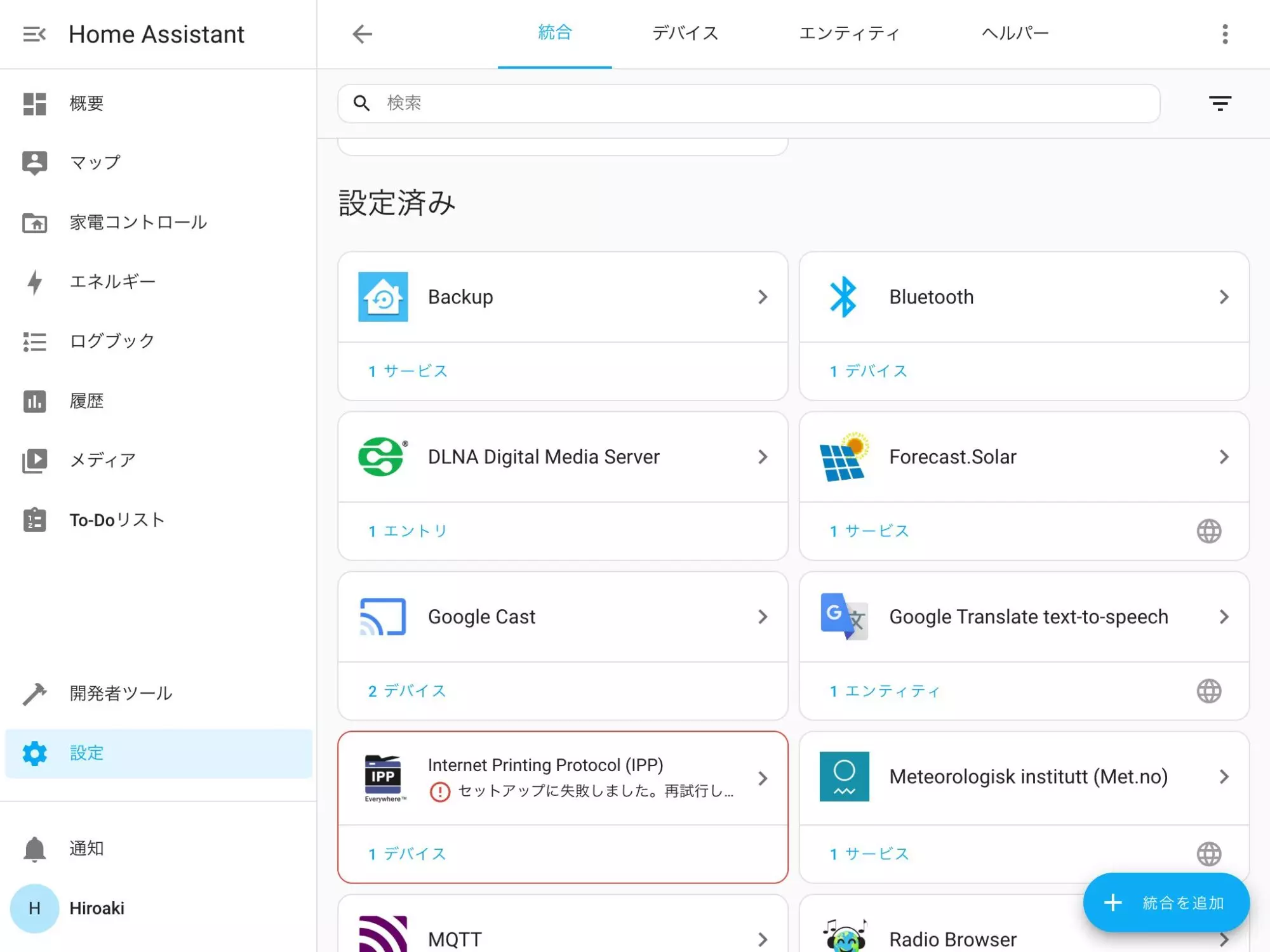Expand the Google Cast card chevron

763,617
